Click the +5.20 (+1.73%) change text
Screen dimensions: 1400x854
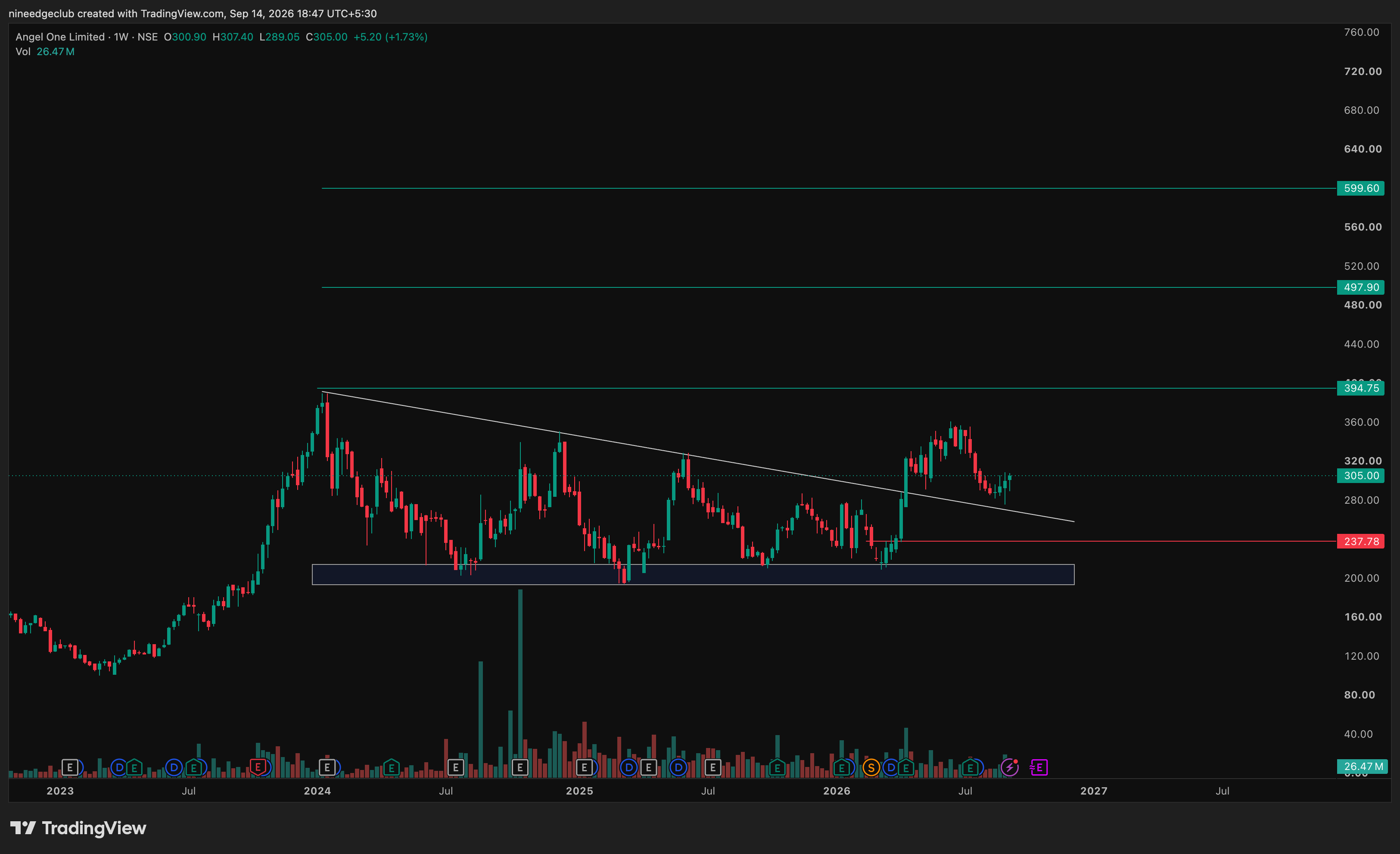390,37
